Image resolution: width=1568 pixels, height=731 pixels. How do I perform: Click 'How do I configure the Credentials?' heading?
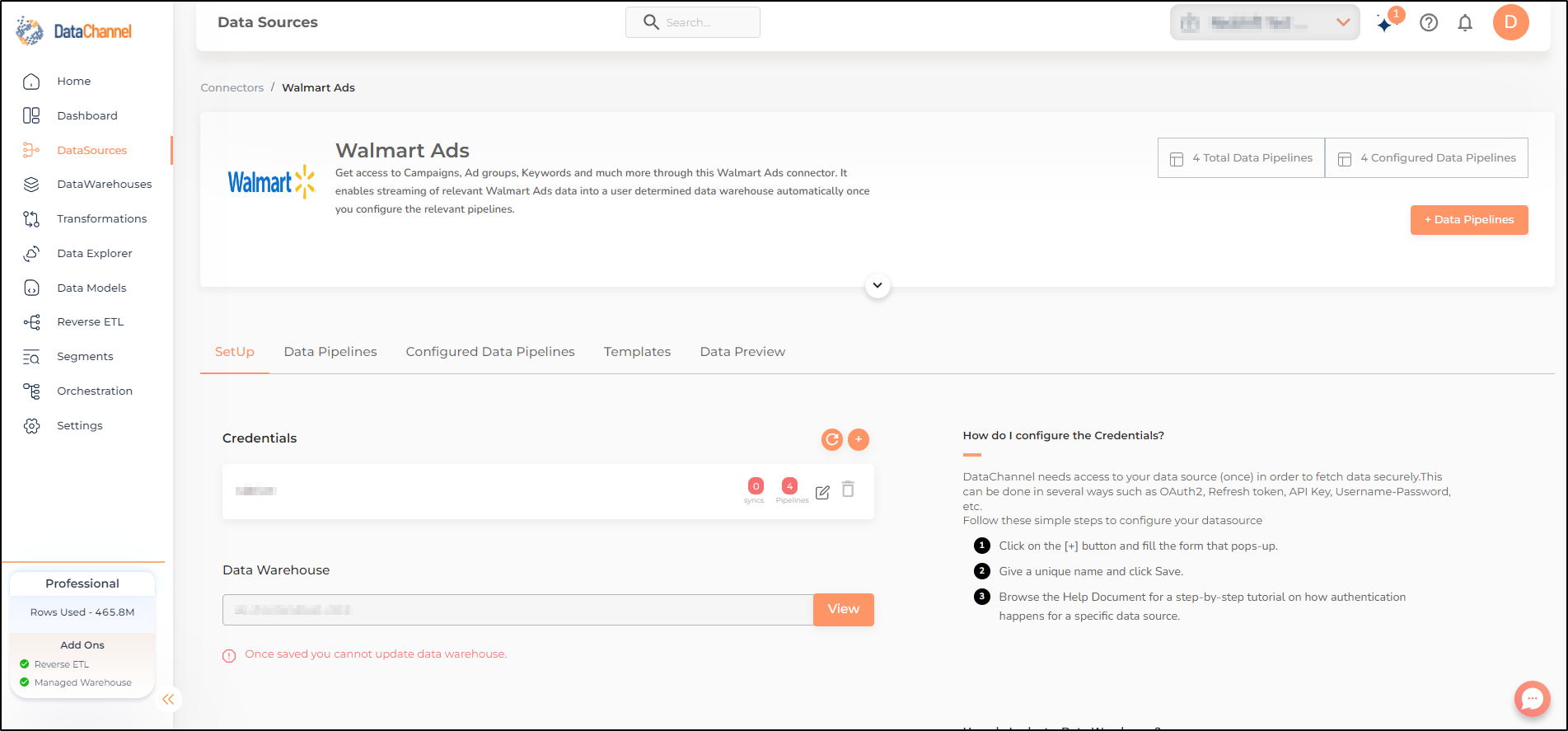coord(1064,435)
